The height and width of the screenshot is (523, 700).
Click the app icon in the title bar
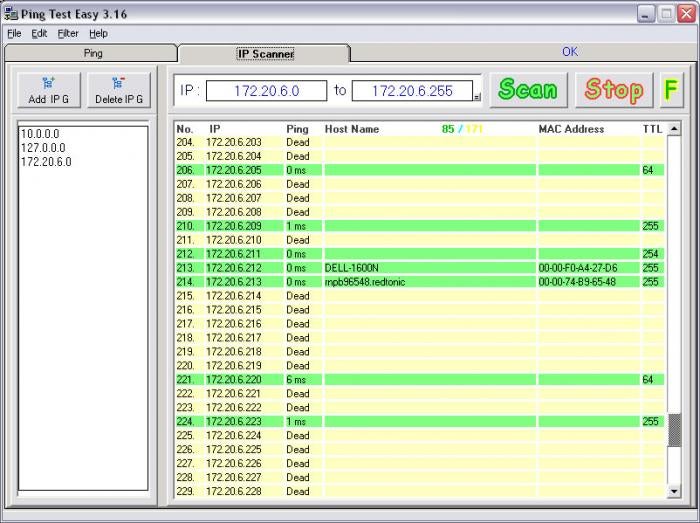click(11, 14)
